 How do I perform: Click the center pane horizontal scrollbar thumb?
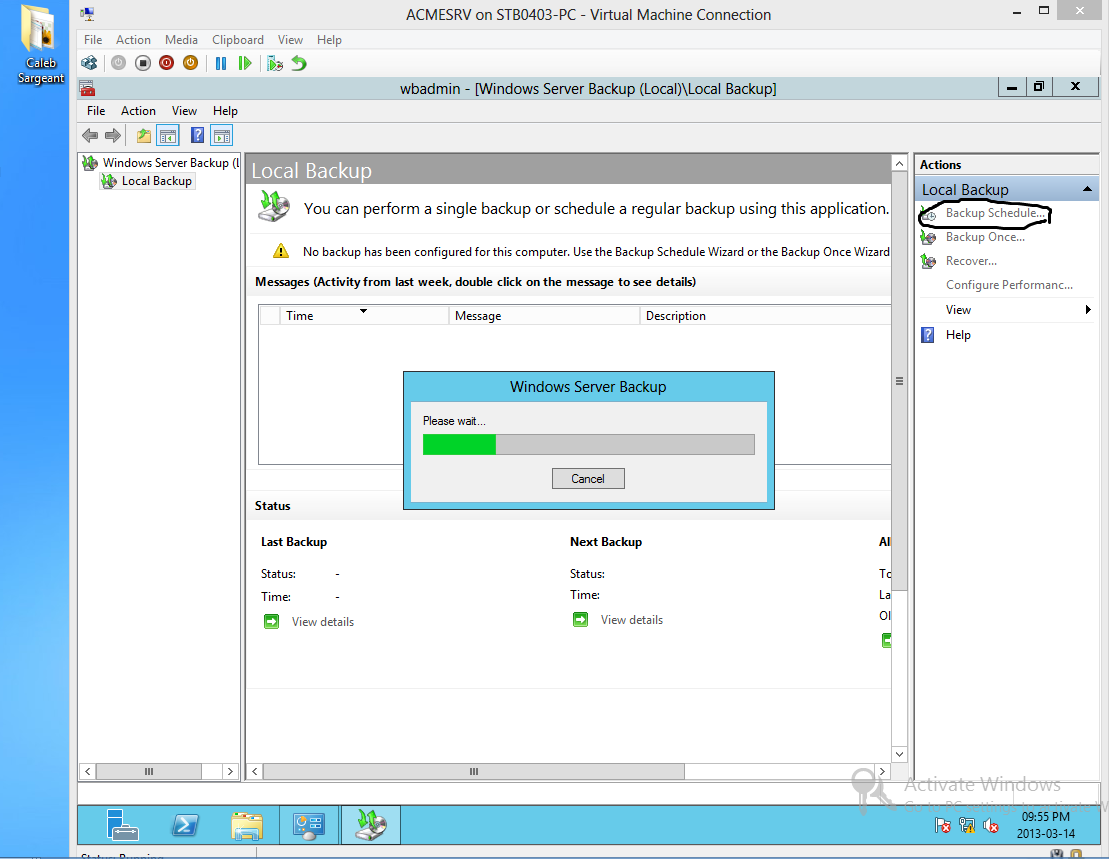473,771
